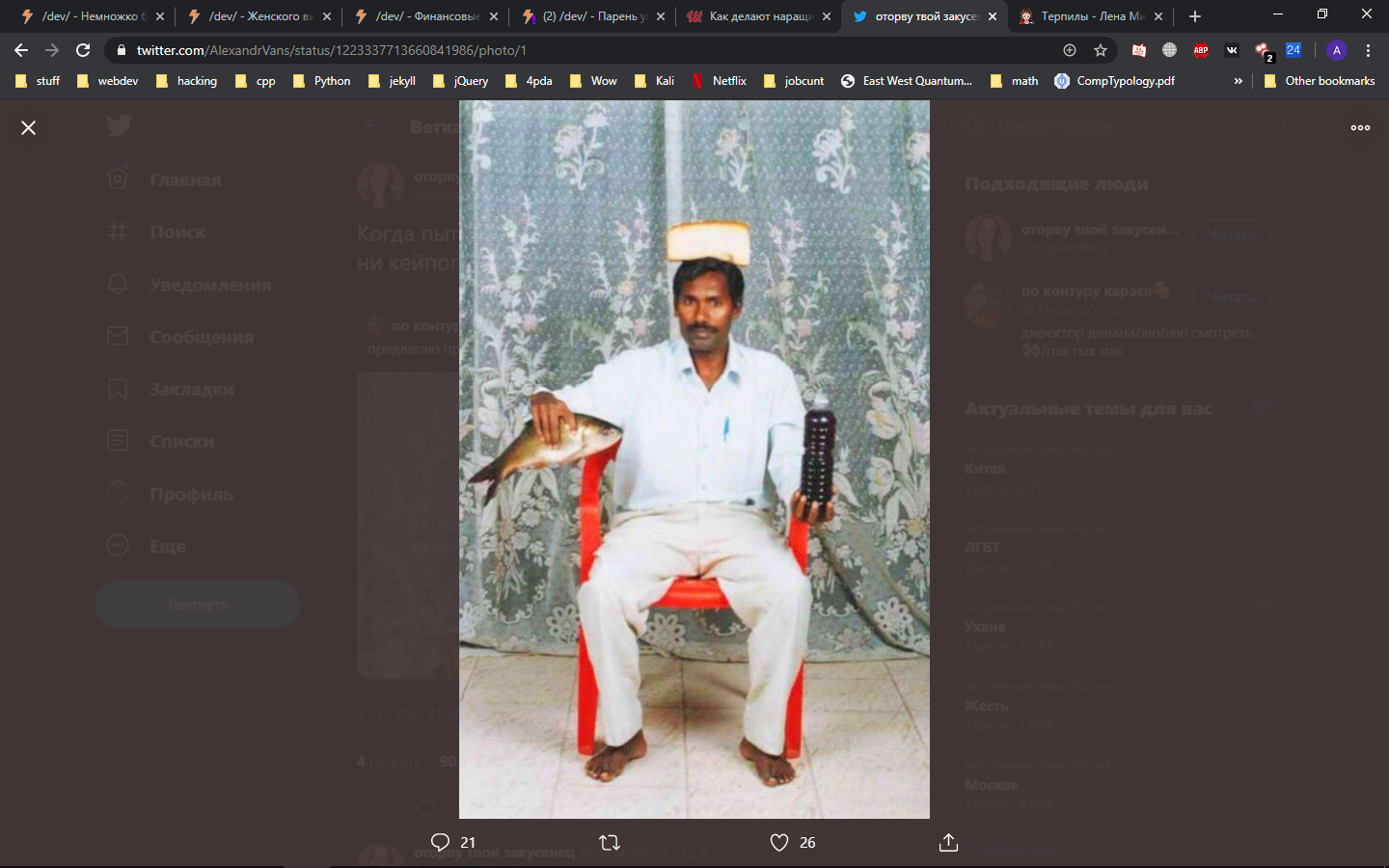Open the 'Kali' bookmarks folder

tap(655, 81)
